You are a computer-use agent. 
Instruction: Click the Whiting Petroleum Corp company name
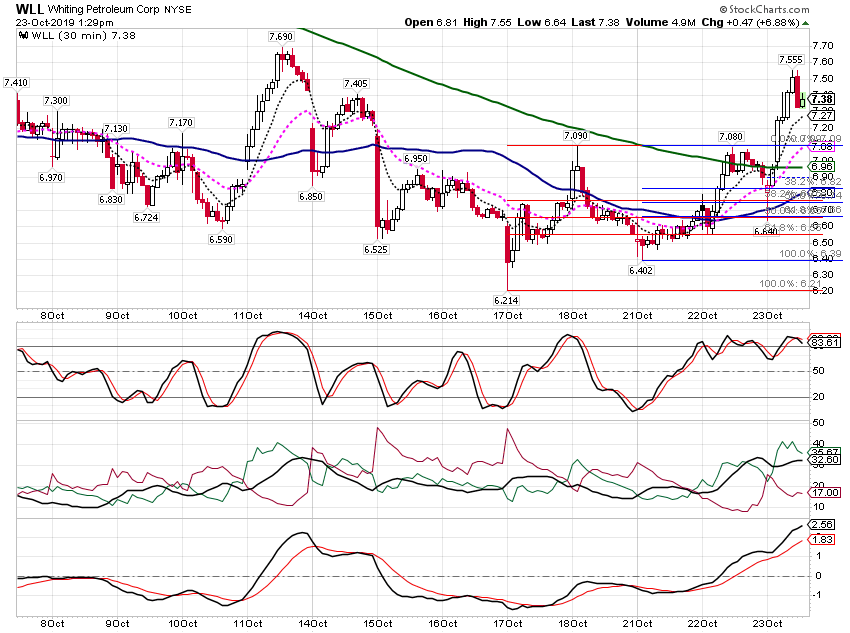pyautogui.click(x=104, y=9)
